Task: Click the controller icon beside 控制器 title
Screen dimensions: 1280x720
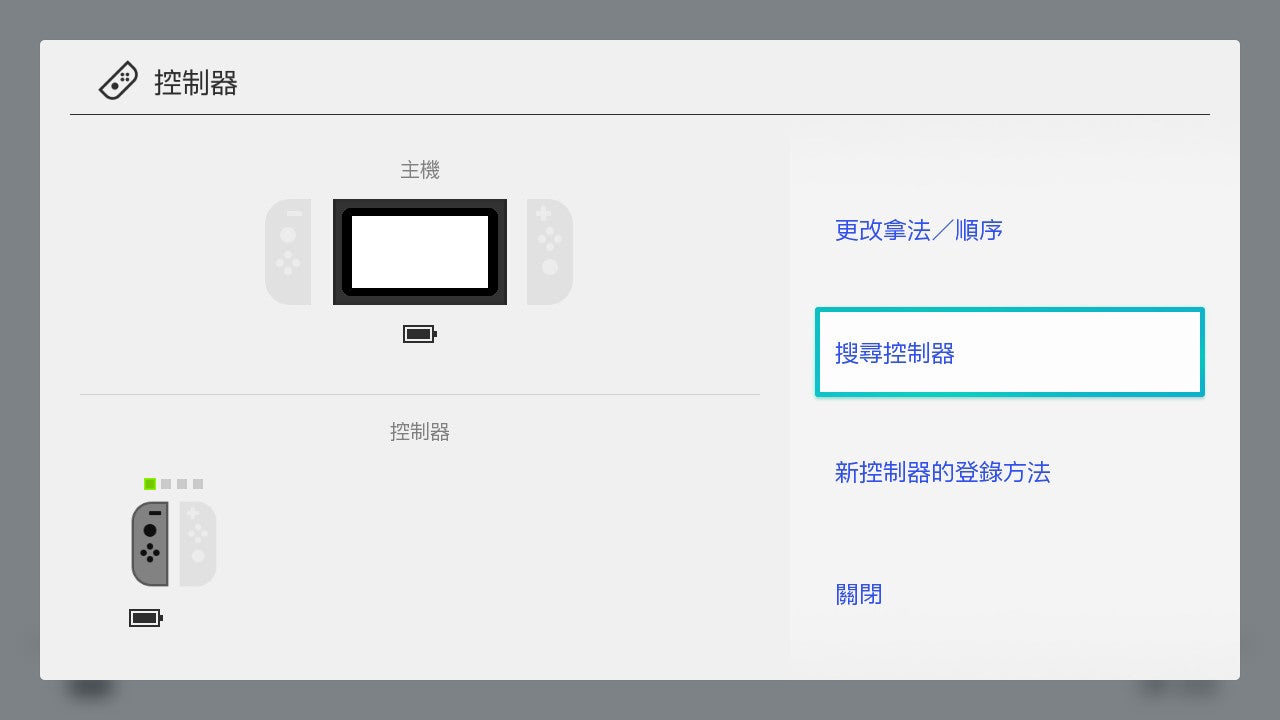Action: pyautogui.click(x=118, y=81)
